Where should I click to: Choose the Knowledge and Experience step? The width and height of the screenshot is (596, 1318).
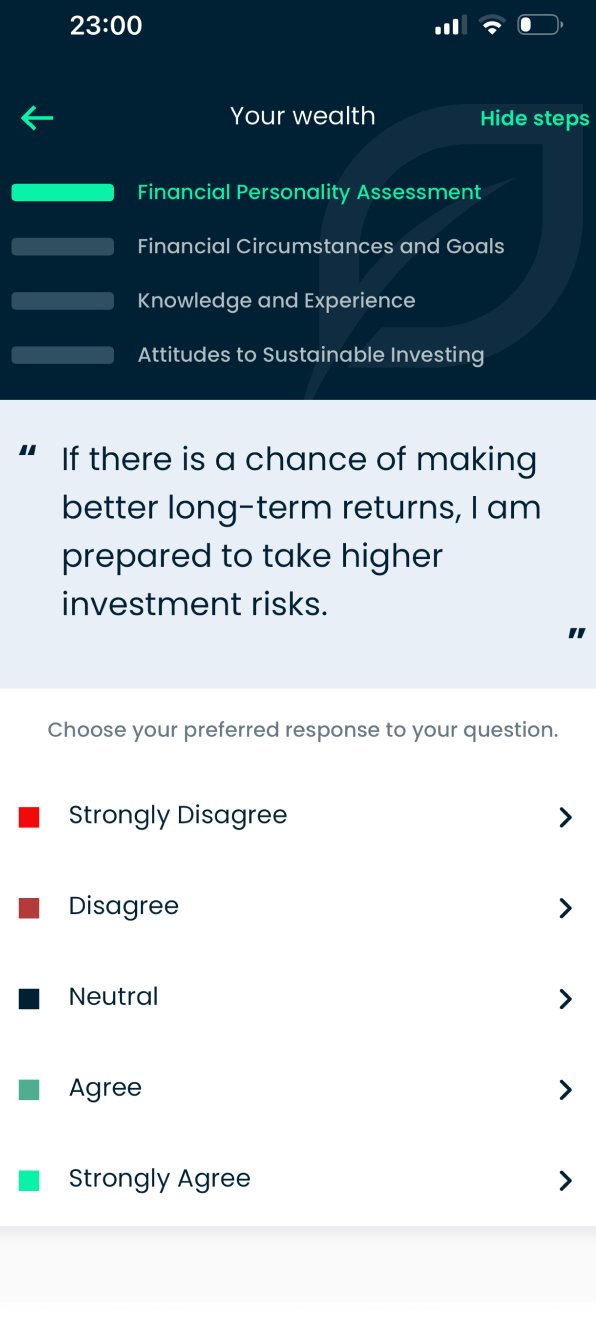(x=276, y=300)
